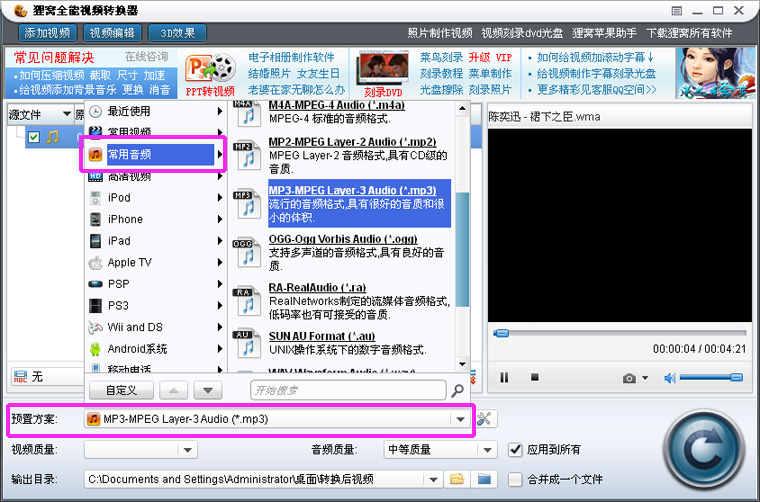Open the iPhone category
This screenshot has width=760, height=502.
click(x=156, y=219)
